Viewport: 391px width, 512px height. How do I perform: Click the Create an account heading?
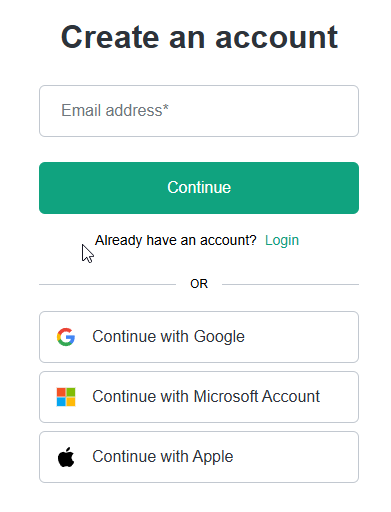click(199, 37)
